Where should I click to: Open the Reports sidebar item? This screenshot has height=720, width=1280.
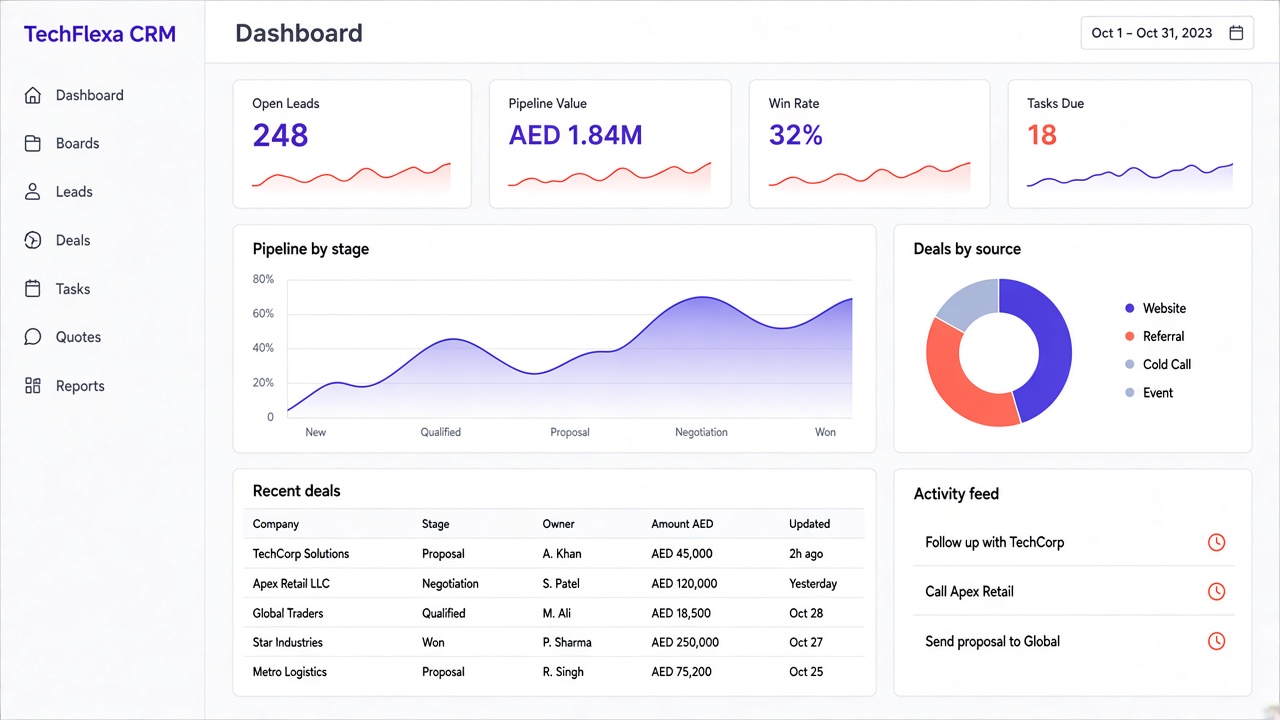(x=80, y=386)
